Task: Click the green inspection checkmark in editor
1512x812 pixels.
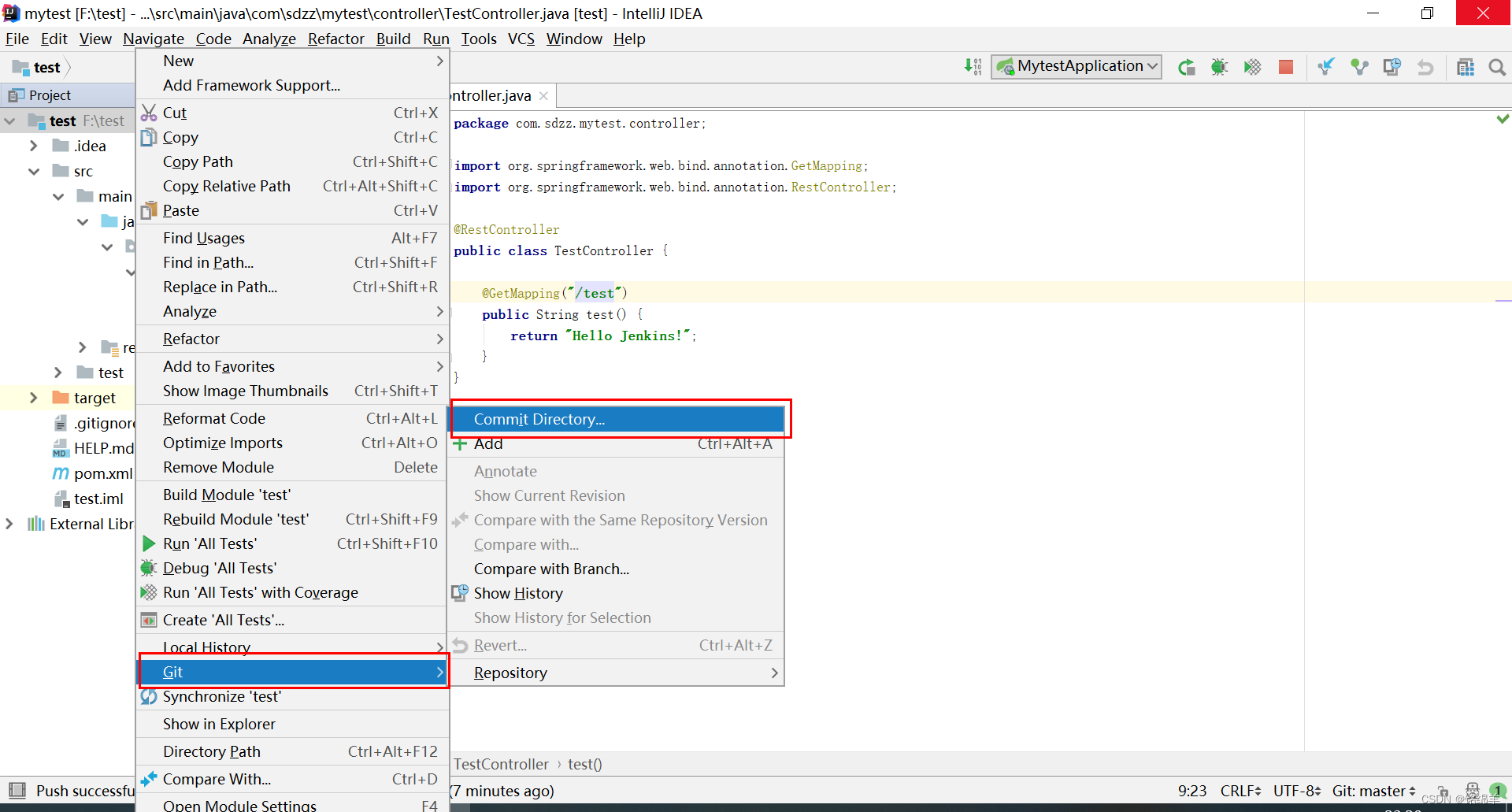Action: 1503,119
